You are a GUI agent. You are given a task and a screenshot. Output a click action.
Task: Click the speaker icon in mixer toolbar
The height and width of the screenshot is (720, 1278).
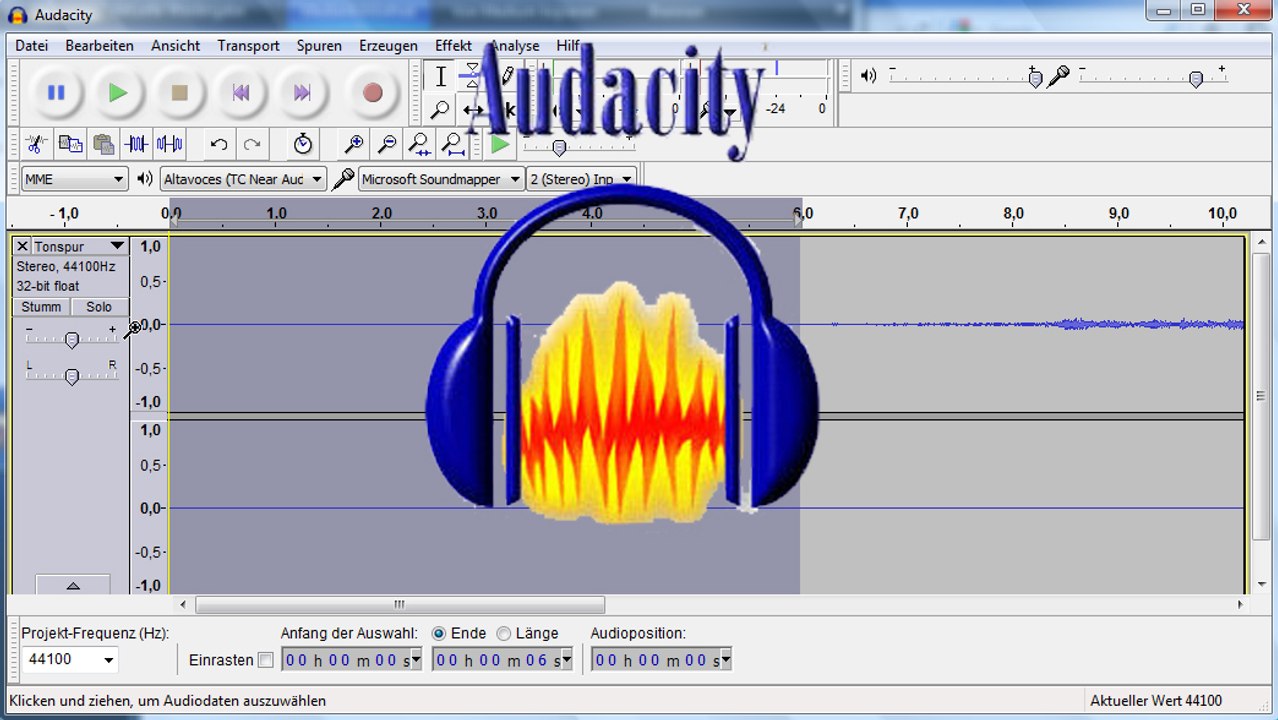(x=868, y=76)
